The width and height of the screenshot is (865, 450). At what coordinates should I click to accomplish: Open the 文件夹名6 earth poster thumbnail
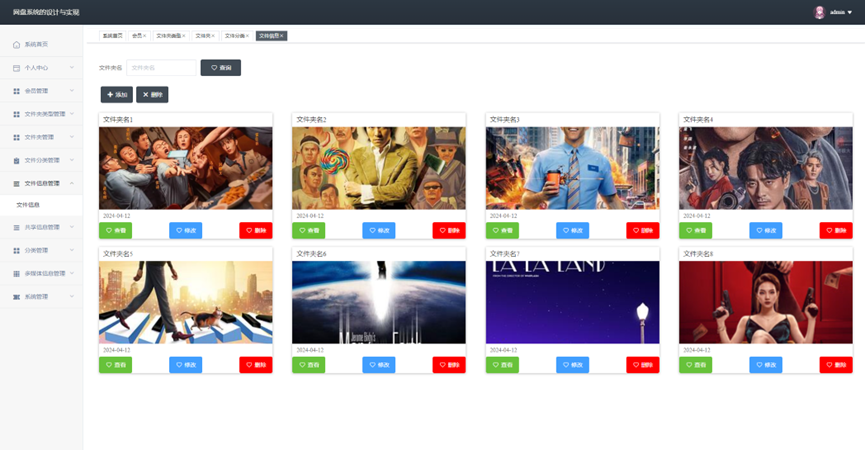point(379,302)
